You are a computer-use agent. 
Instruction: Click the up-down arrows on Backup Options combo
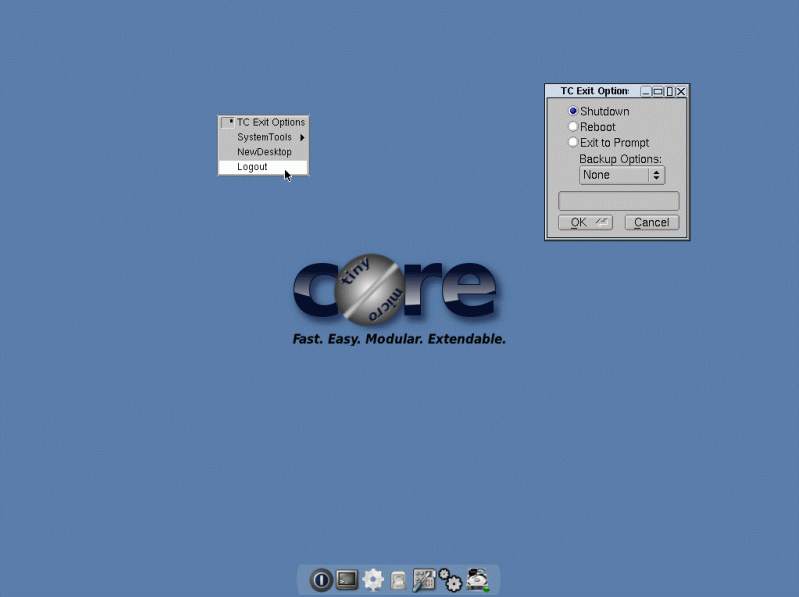tap(656, 175)
